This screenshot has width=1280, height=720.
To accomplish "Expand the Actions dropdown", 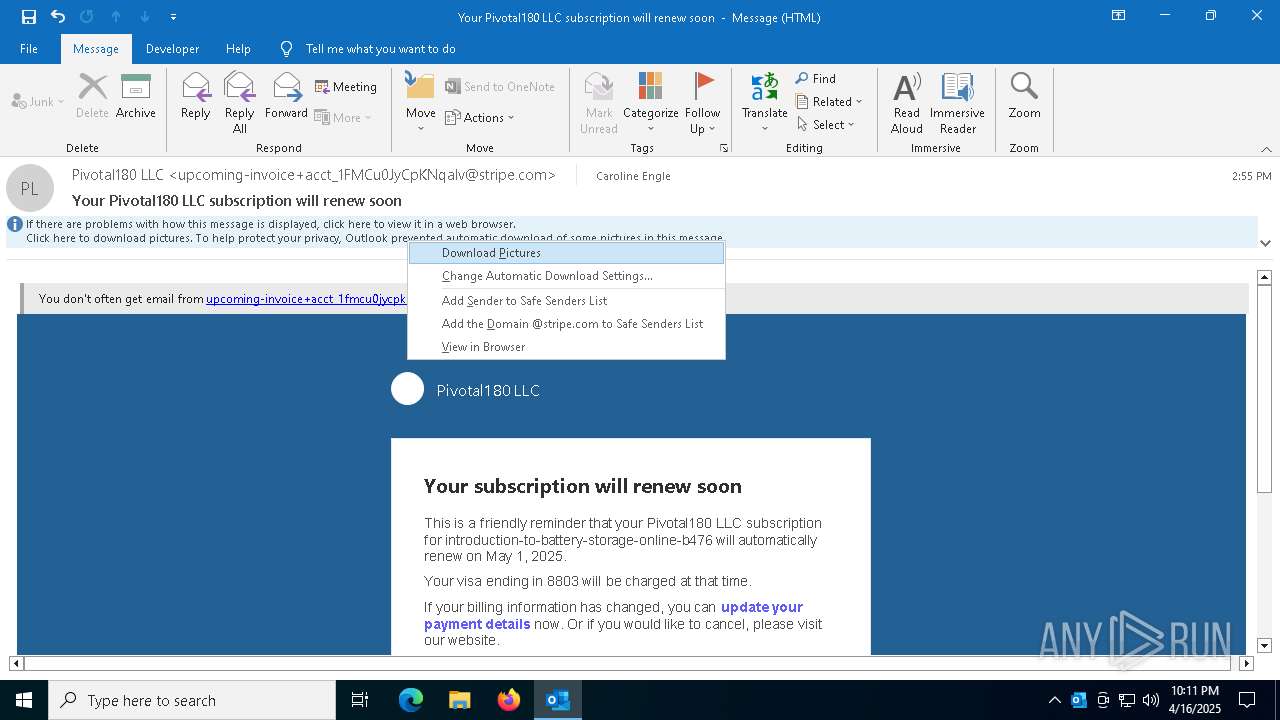I will pos(479,117).
